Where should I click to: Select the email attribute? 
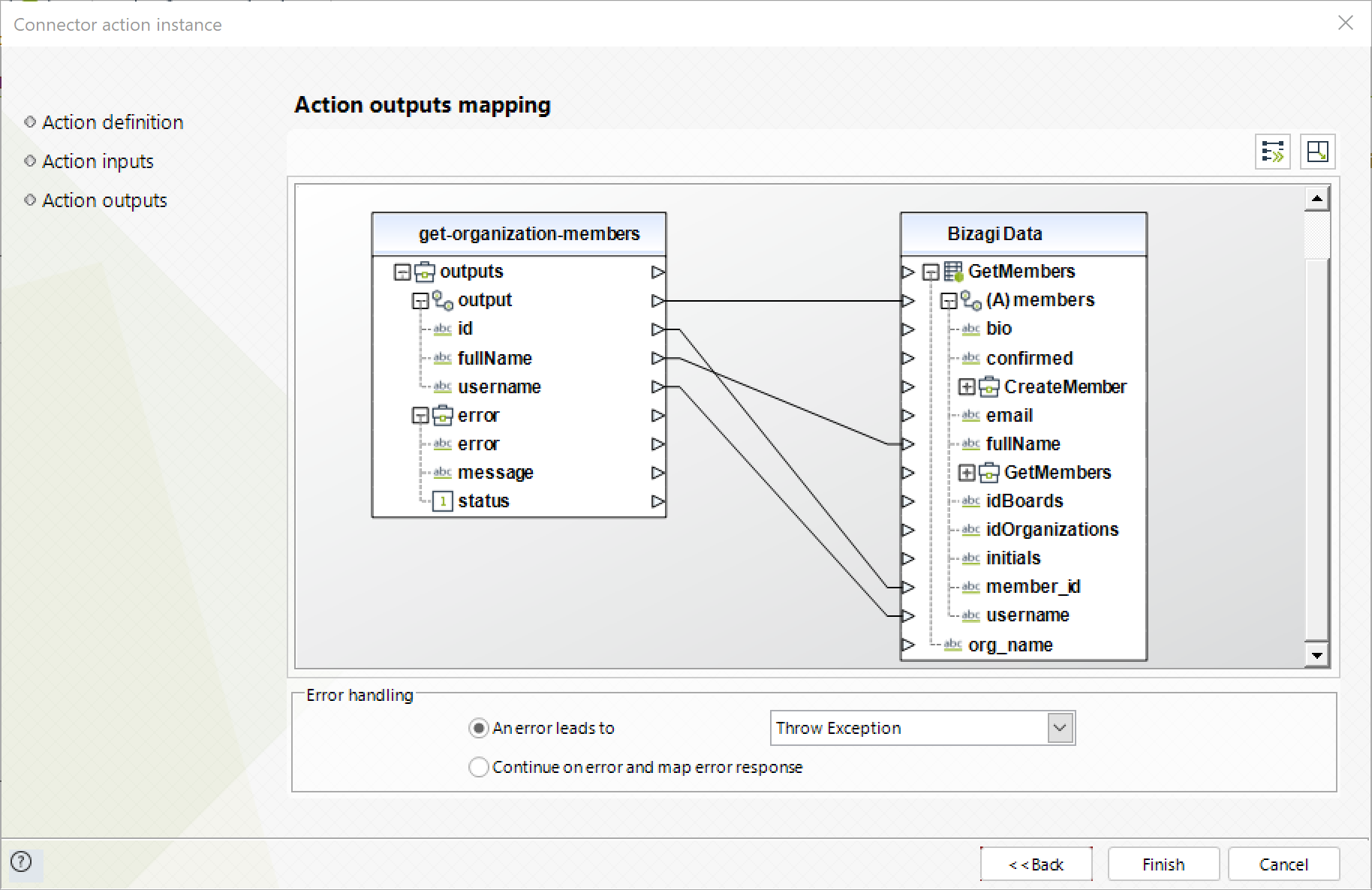(1009, 416)
